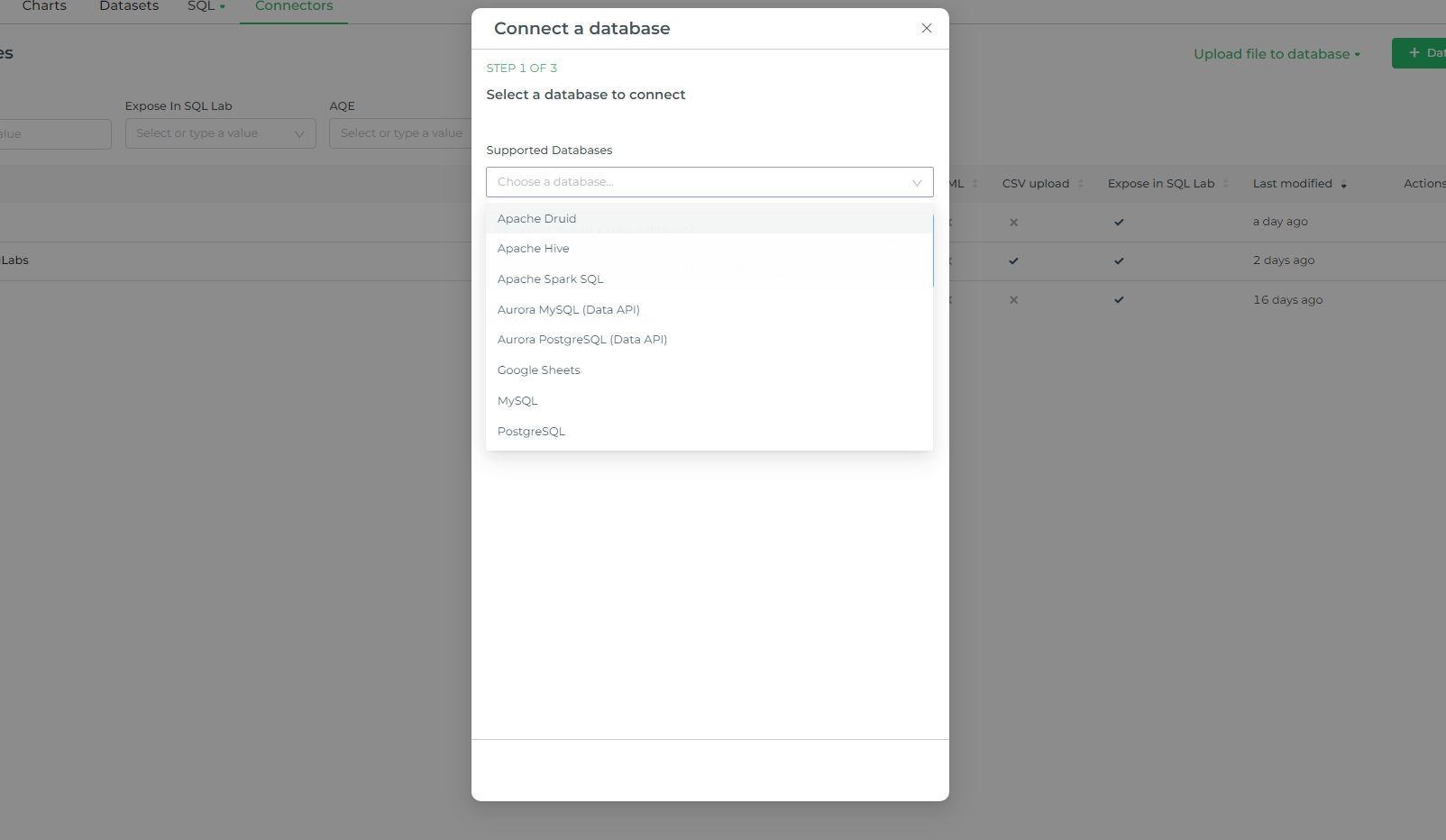This screenshot has width=1446, height=840.
Task: Click the Supported Databases label
Action: click(549, 151)
